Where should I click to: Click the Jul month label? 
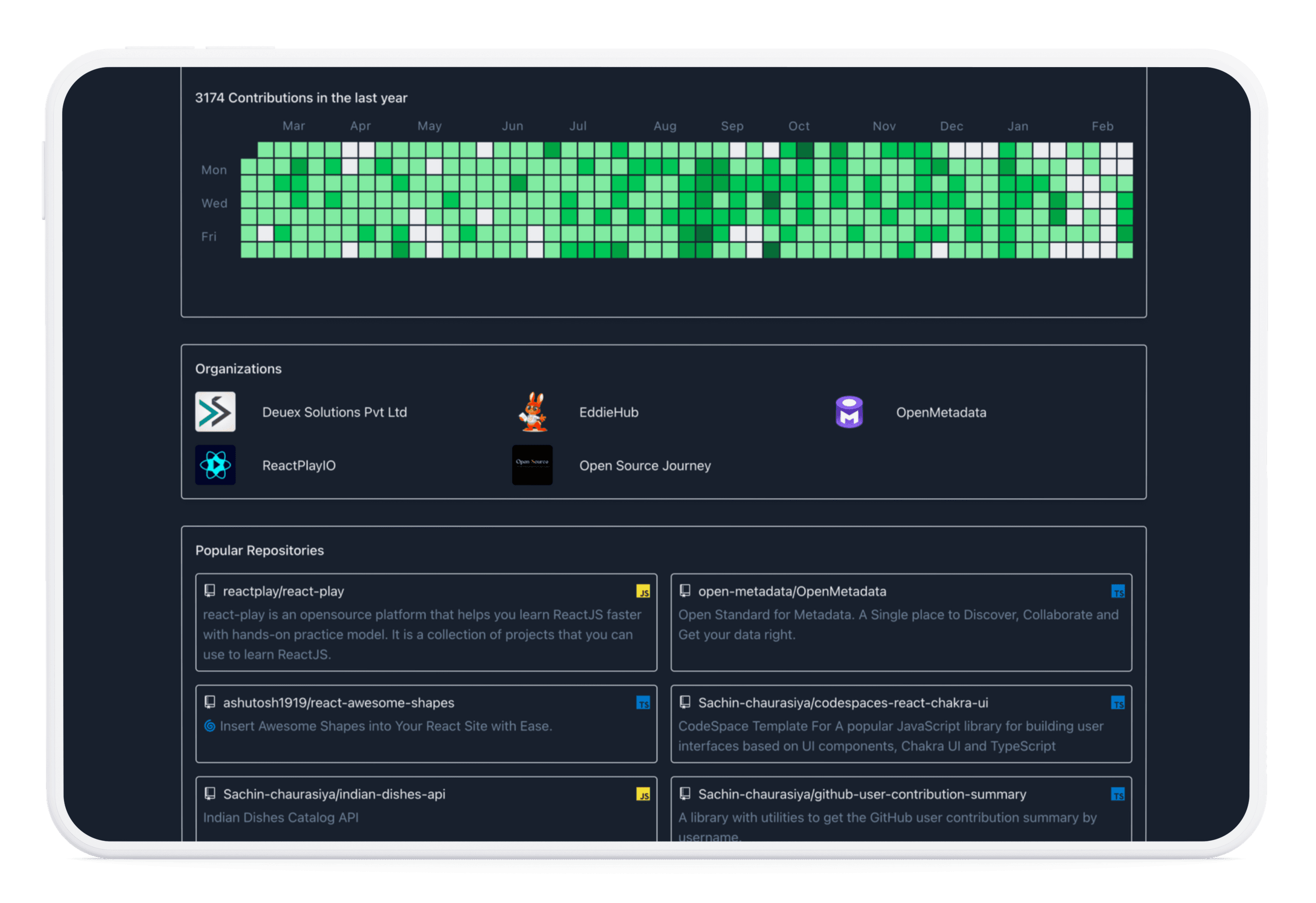pos(577,126)
